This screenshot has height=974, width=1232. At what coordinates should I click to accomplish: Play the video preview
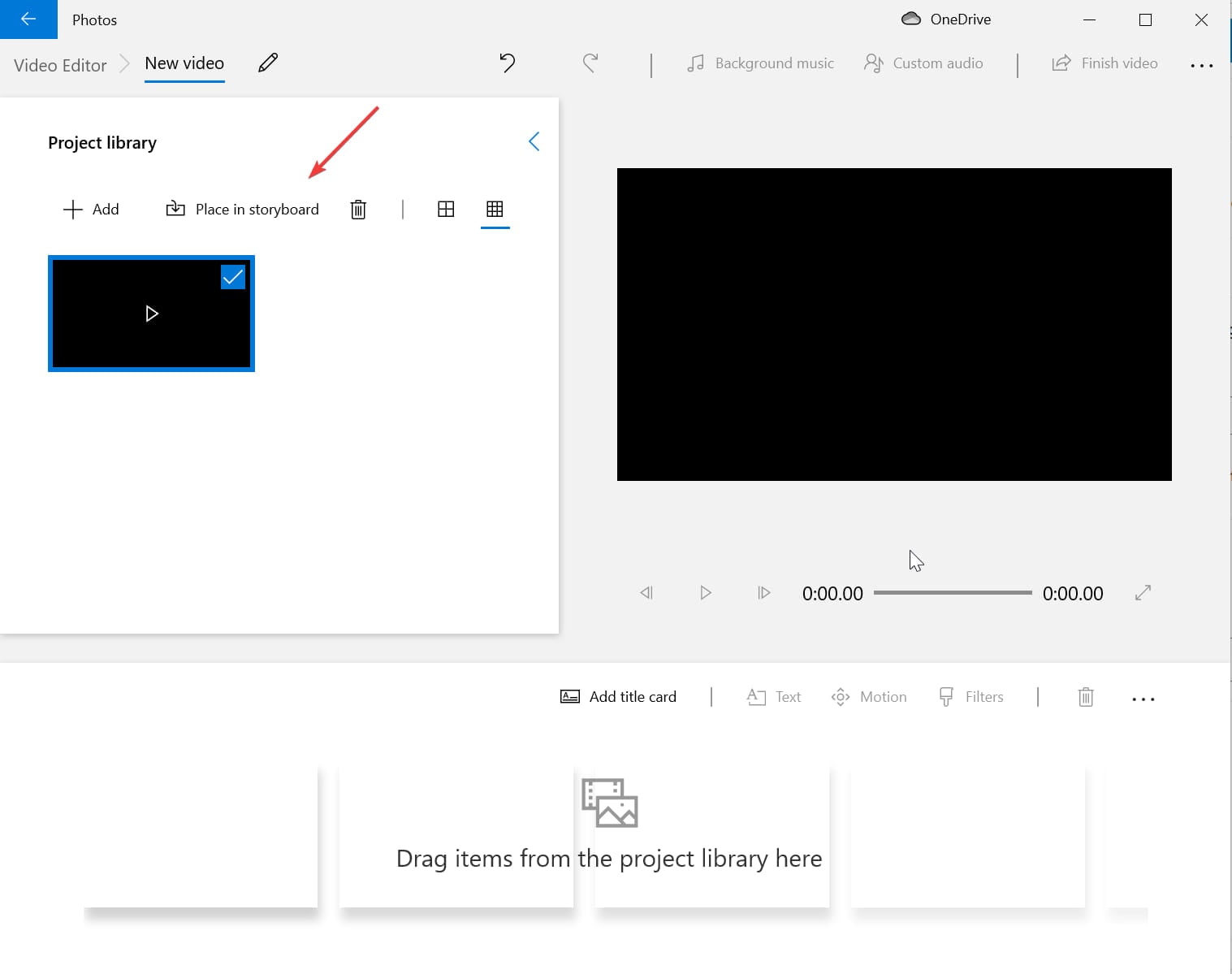coord(705,593)
